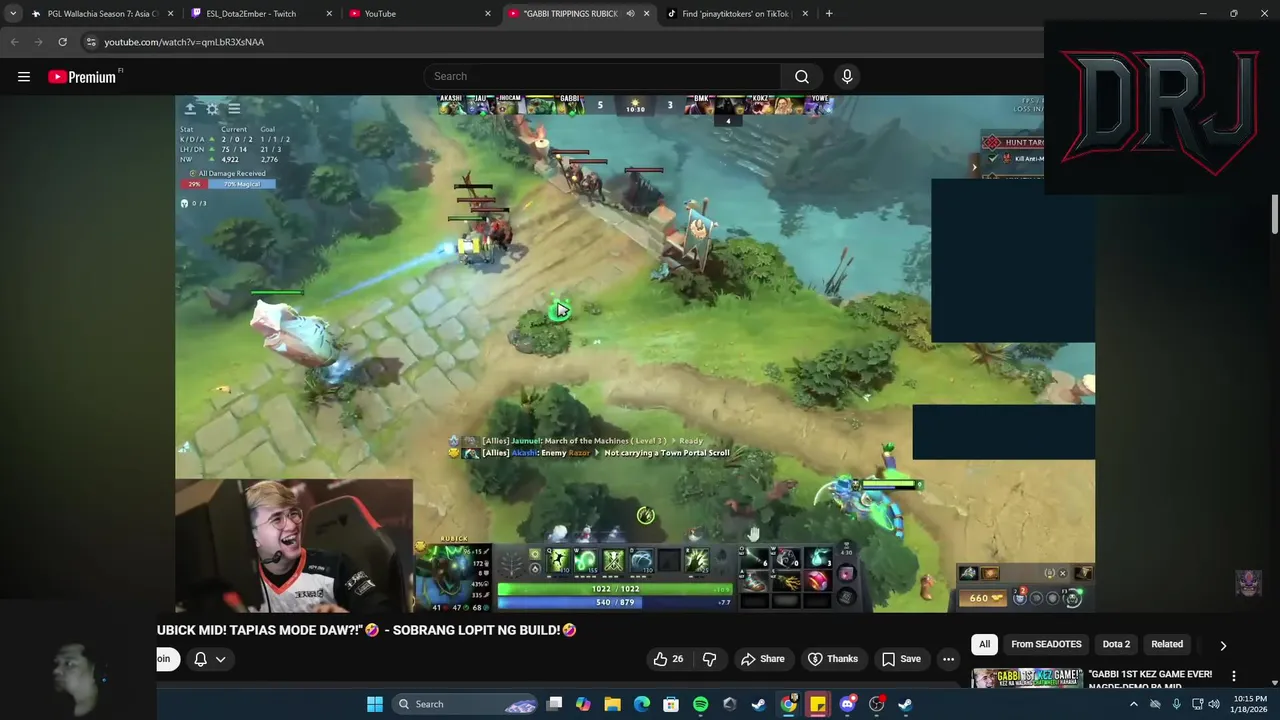Image resolution: width=1280 pixels, height=720 pixels.
Task: Open Spotify from the taskbar
Action: coord(701,704)
